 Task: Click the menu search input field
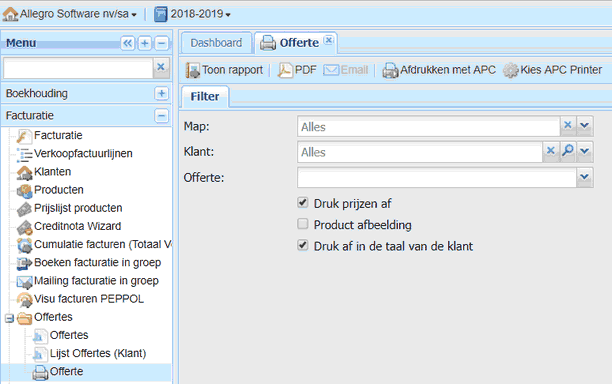(x=78, y=68)
